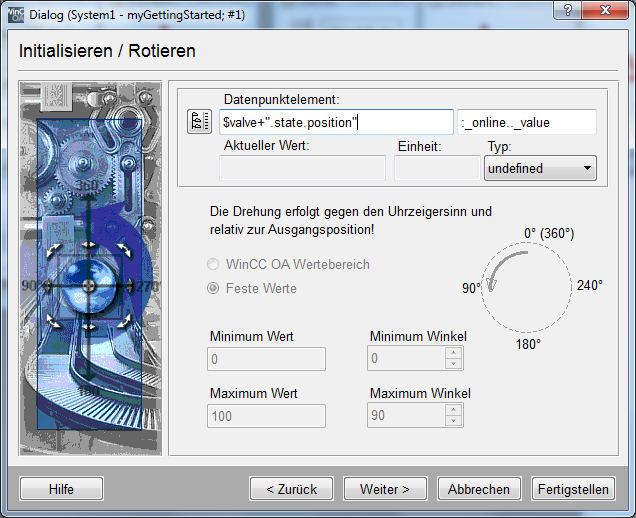
Task: Increase Minimum Winkel with up arrow
Action: tap(453, 353)
